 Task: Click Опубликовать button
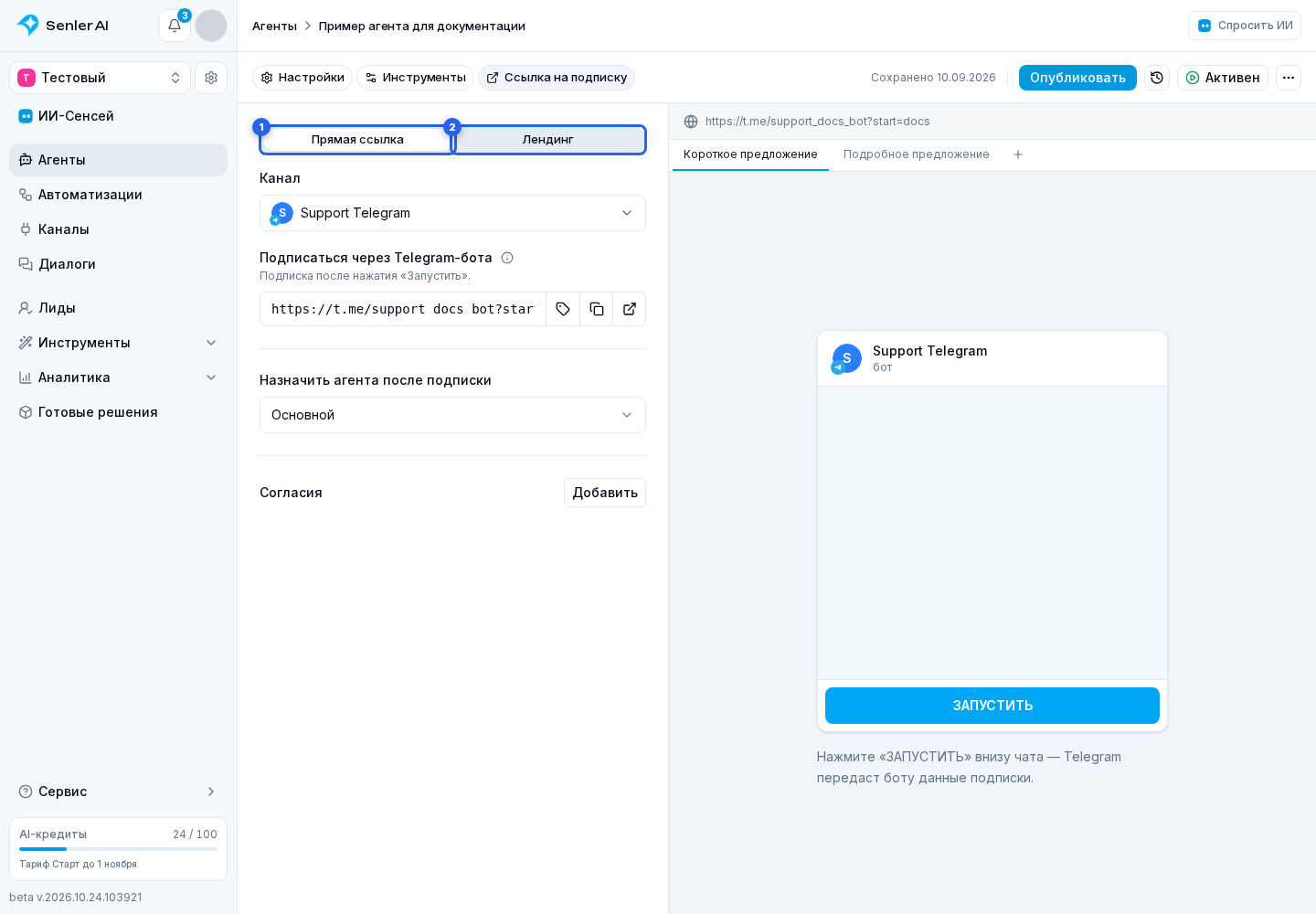coord(1077,78)
